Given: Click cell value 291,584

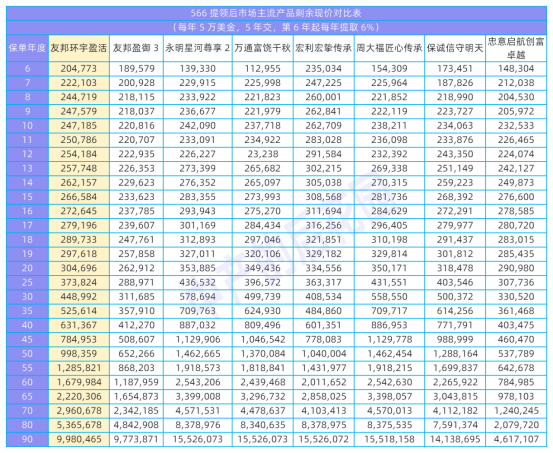Looking at the screenshot, I should [x=323, y=154].
